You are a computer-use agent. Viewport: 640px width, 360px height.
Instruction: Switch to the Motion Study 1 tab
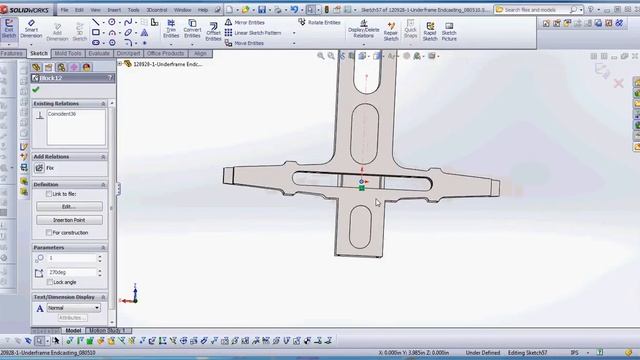[108, 330]
